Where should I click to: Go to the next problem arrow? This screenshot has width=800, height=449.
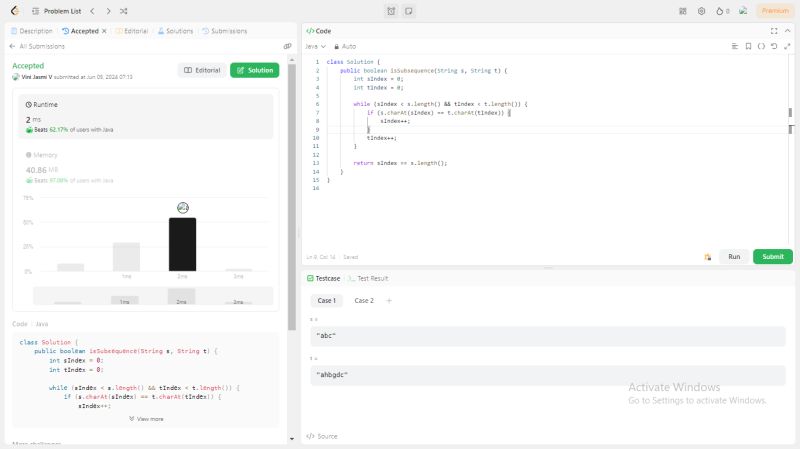coord(108,11)
